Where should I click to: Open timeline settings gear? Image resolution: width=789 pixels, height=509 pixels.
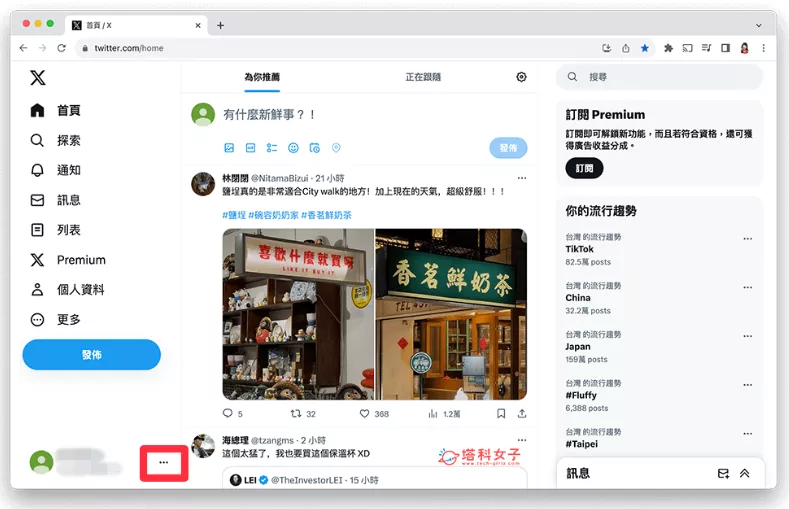click(x=521, y=77)
